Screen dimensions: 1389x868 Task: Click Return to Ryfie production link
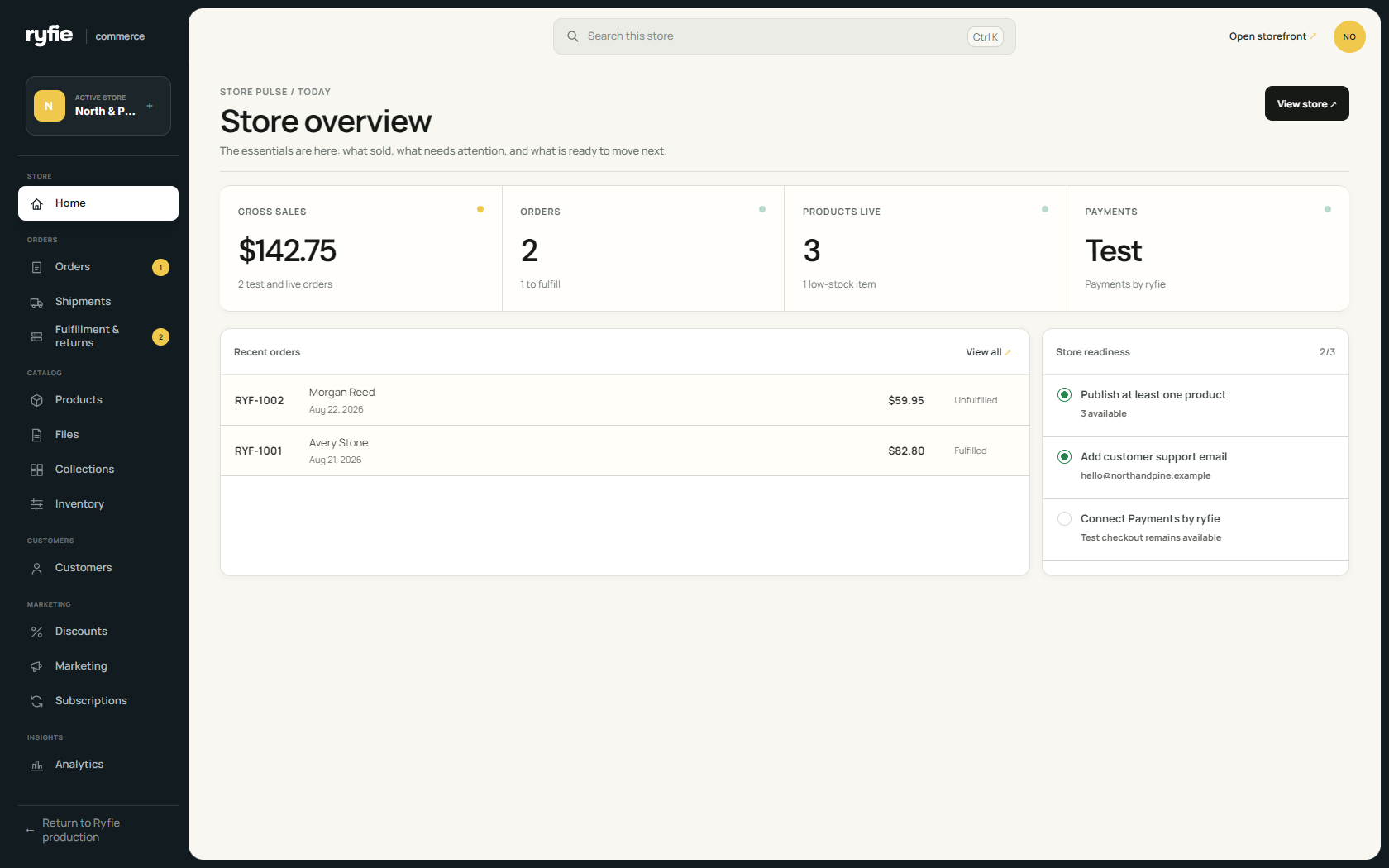click(x=98, y=830)
